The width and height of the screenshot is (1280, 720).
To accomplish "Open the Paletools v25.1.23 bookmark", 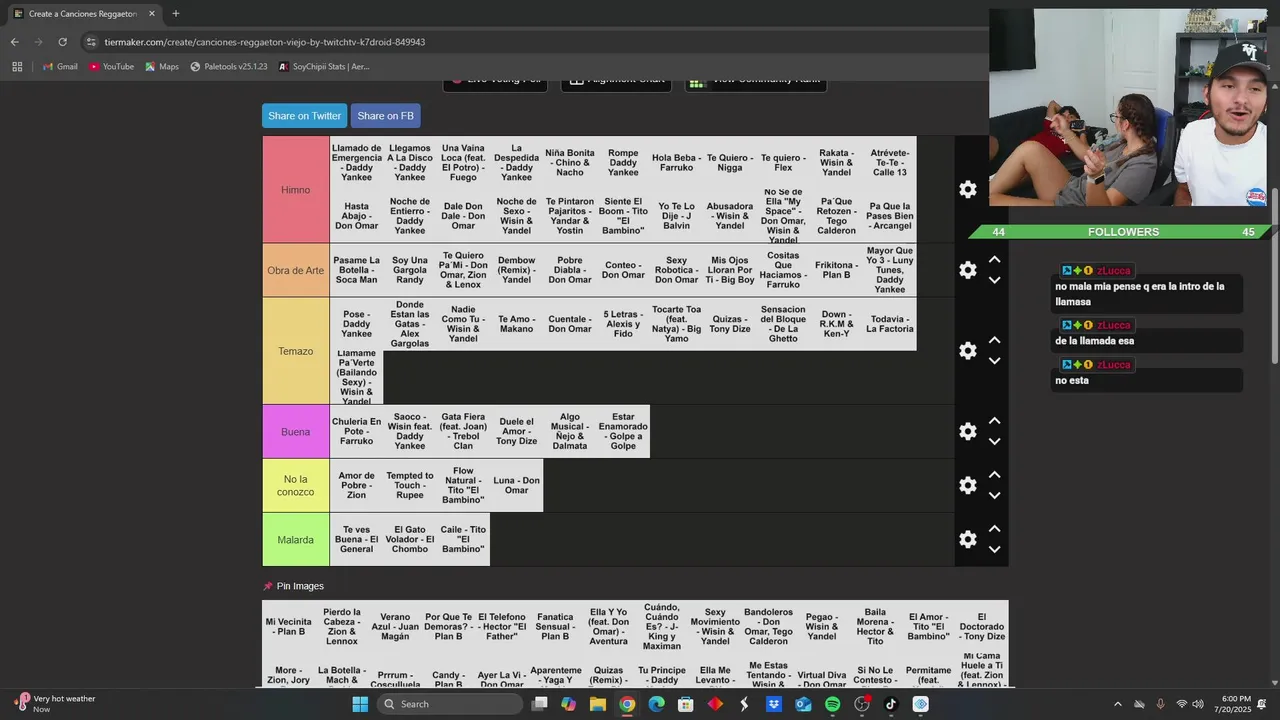I will pyautogui.click(x=229, y=67).
